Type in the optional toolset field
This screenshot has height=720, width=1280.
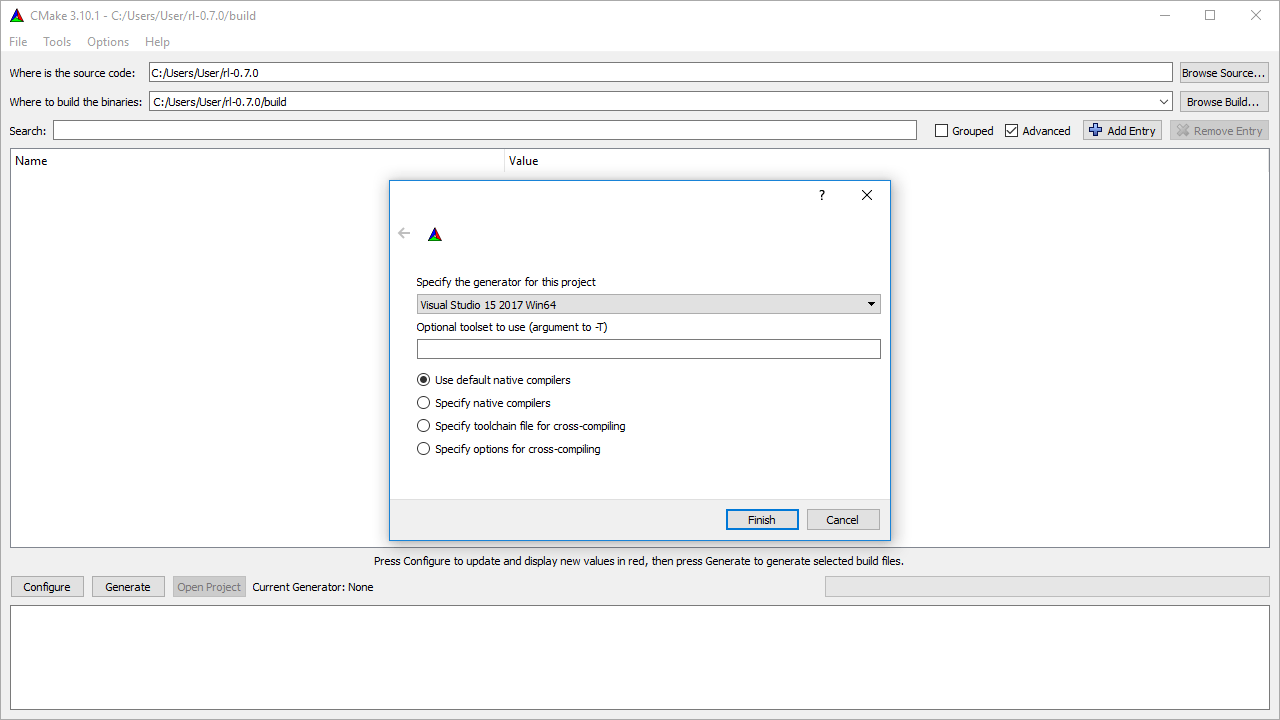[648, 348]
